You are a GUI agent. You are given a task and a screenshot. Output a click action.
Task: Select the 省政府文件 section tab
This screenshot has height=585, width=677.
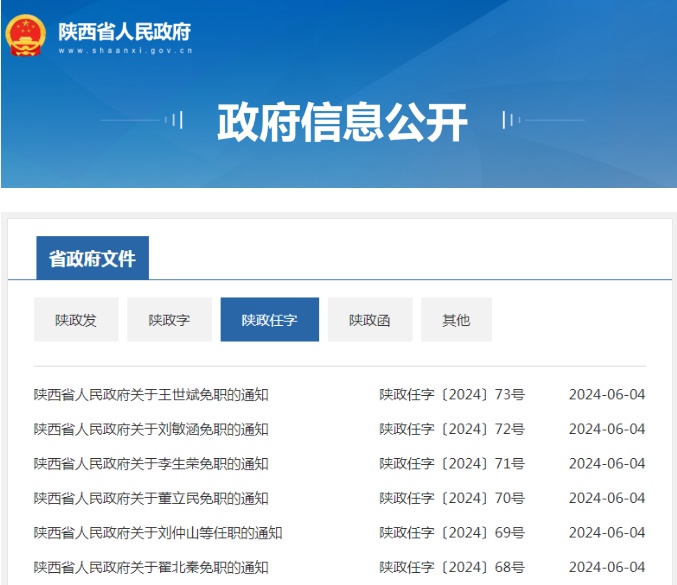[92, 259]
